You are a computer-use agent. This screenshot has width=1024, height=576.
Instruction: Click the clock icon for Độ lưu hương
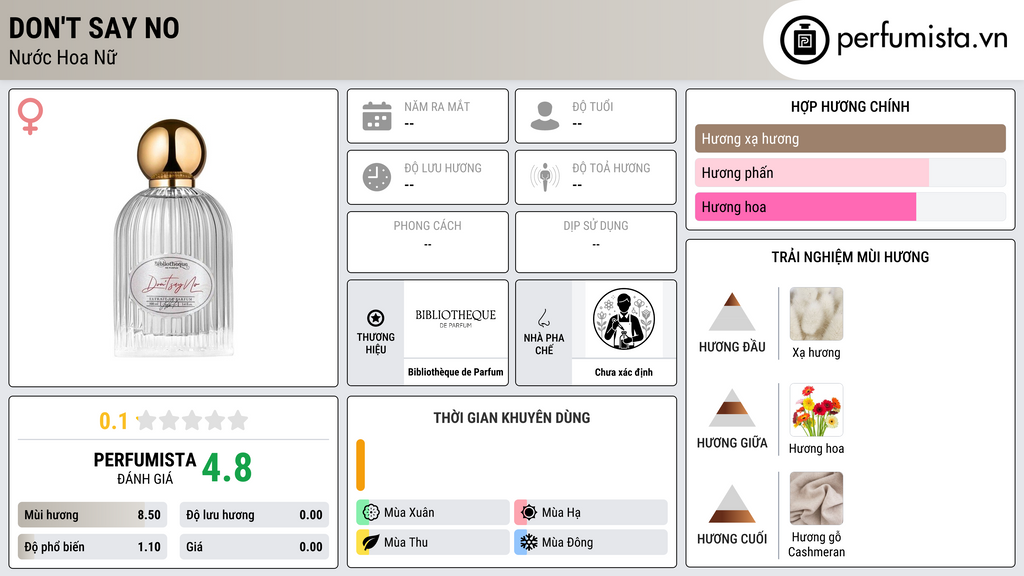click(377, 177)
